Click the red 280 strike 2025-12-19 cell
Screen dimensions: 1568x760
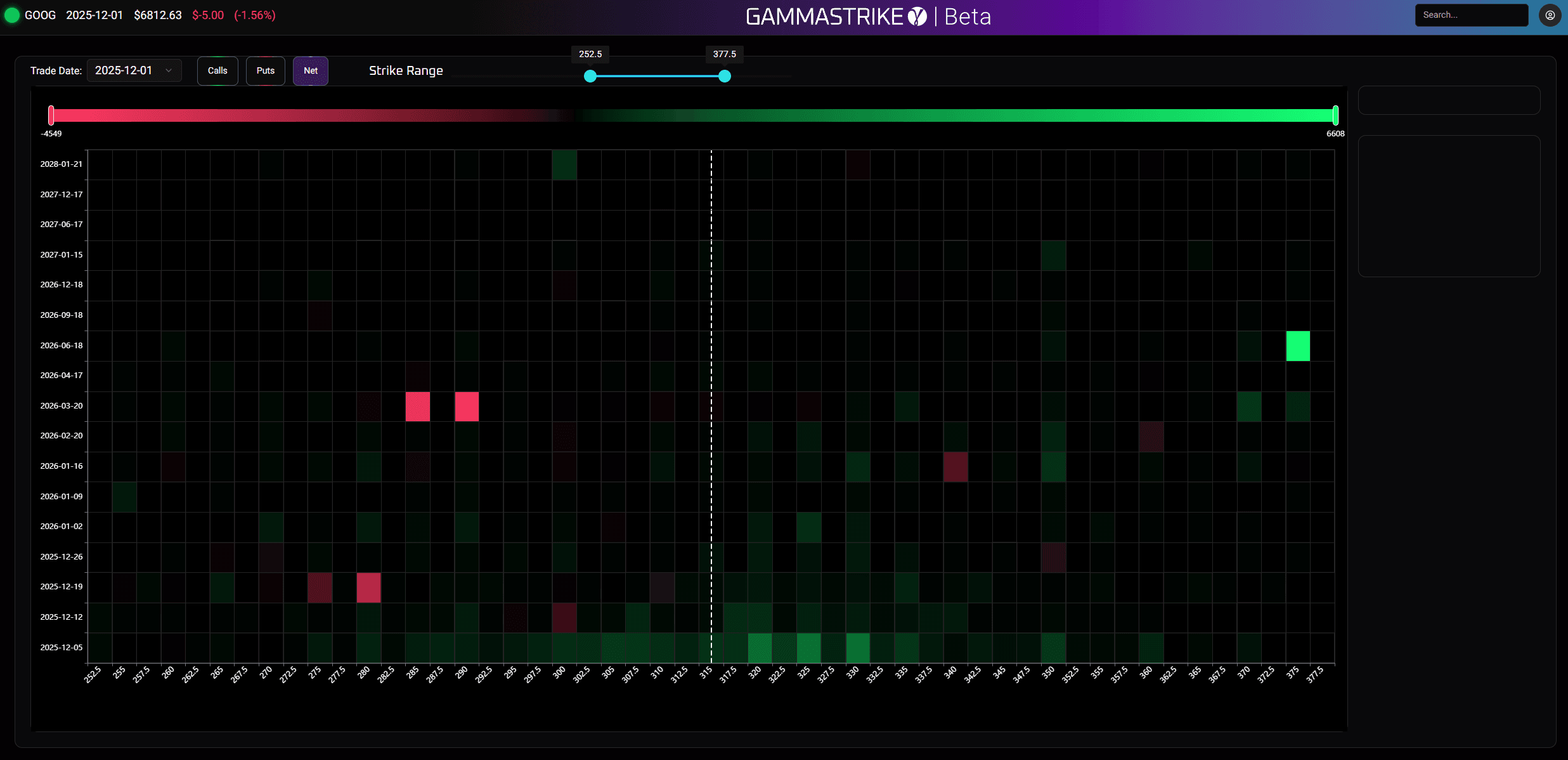coord(369,587)
